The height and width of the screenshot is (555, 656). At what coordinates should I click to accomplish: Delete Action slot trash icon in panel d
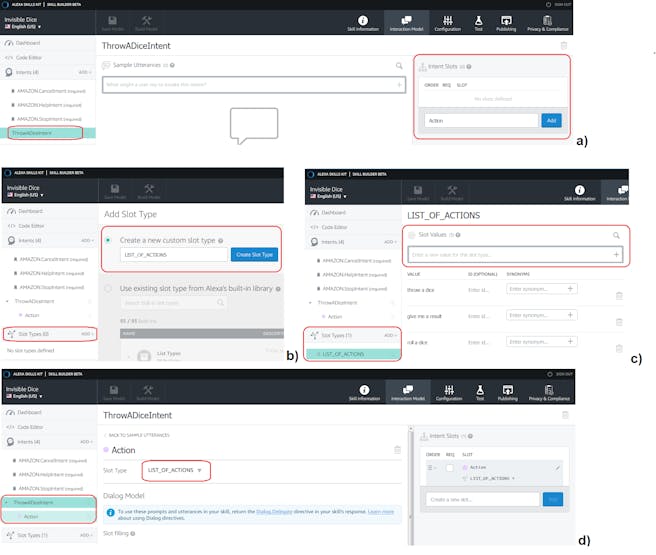[397, 450]
